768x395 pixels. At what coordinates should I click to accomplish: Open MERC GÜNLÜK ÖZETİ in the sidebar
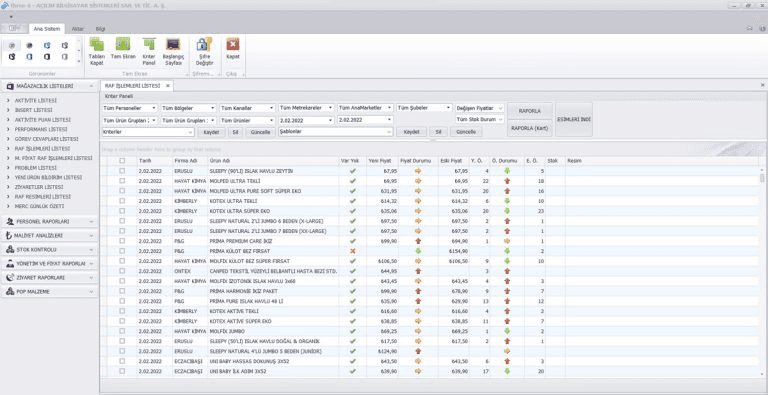point(39,206)
